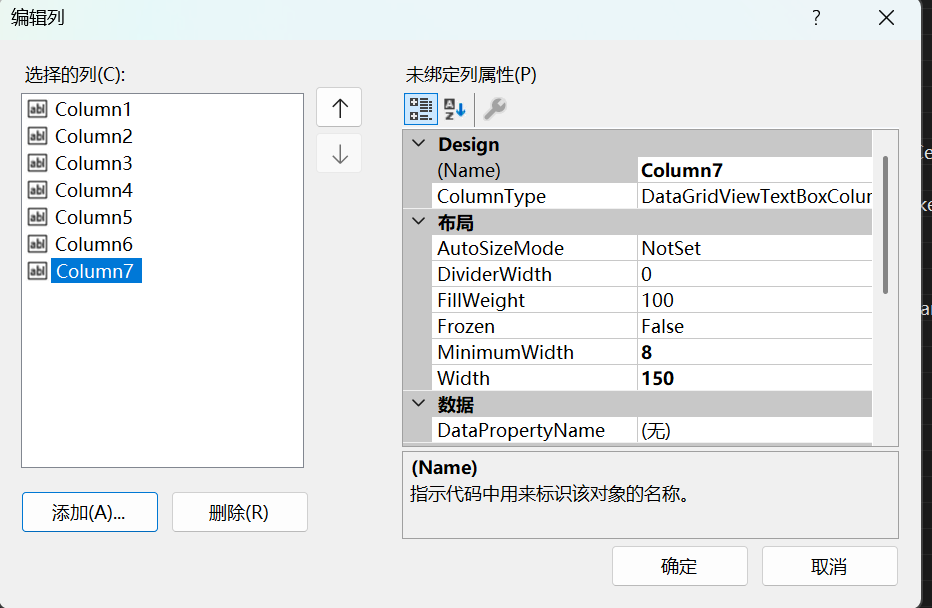This screenshot has width=932, height=608.
Task: Click the down arrow to reorder columns
Action: pyautogui.click(x=340, y=153)
